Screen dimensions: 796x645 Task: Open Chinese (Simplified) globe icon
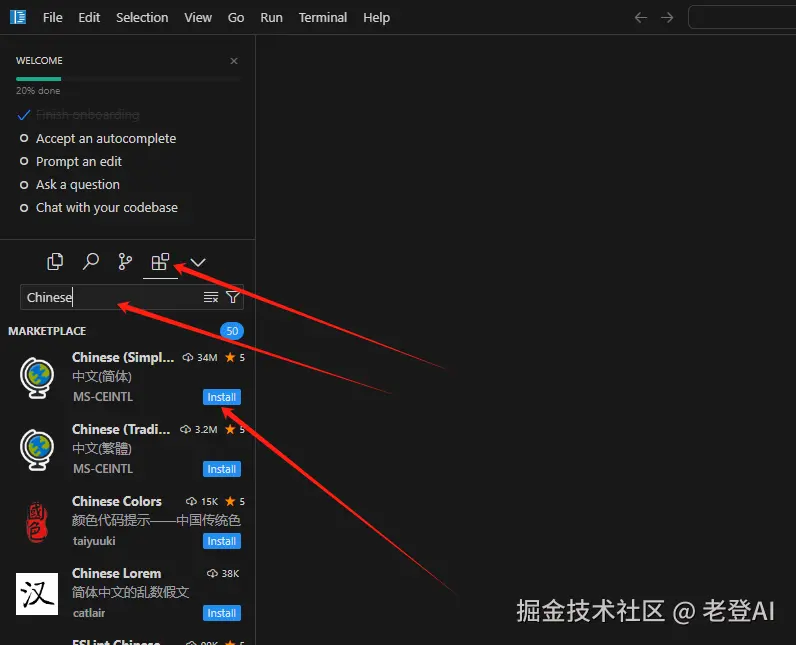[x=37, y=378]
